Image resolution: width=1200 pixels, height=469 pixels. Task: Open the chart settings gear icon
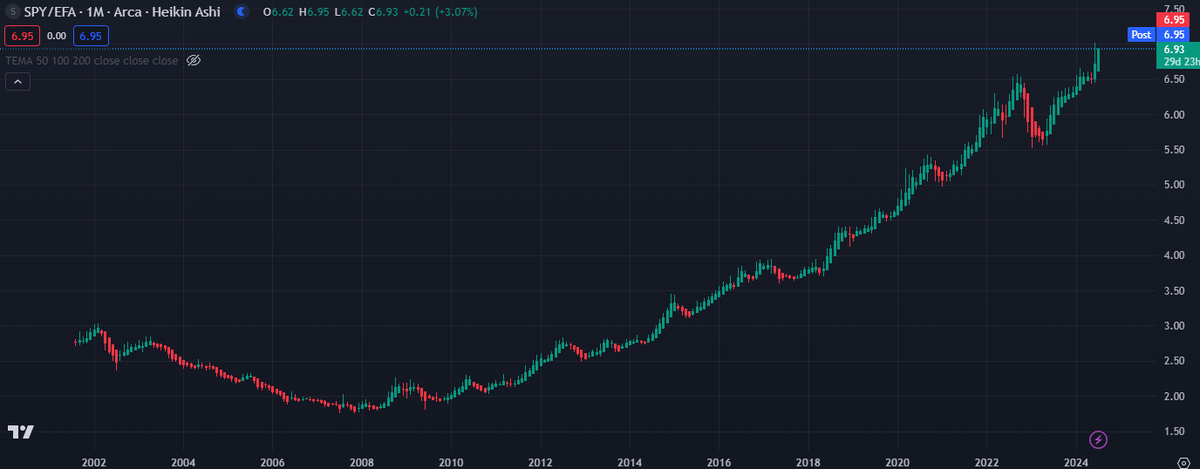tap(1183, 462)
